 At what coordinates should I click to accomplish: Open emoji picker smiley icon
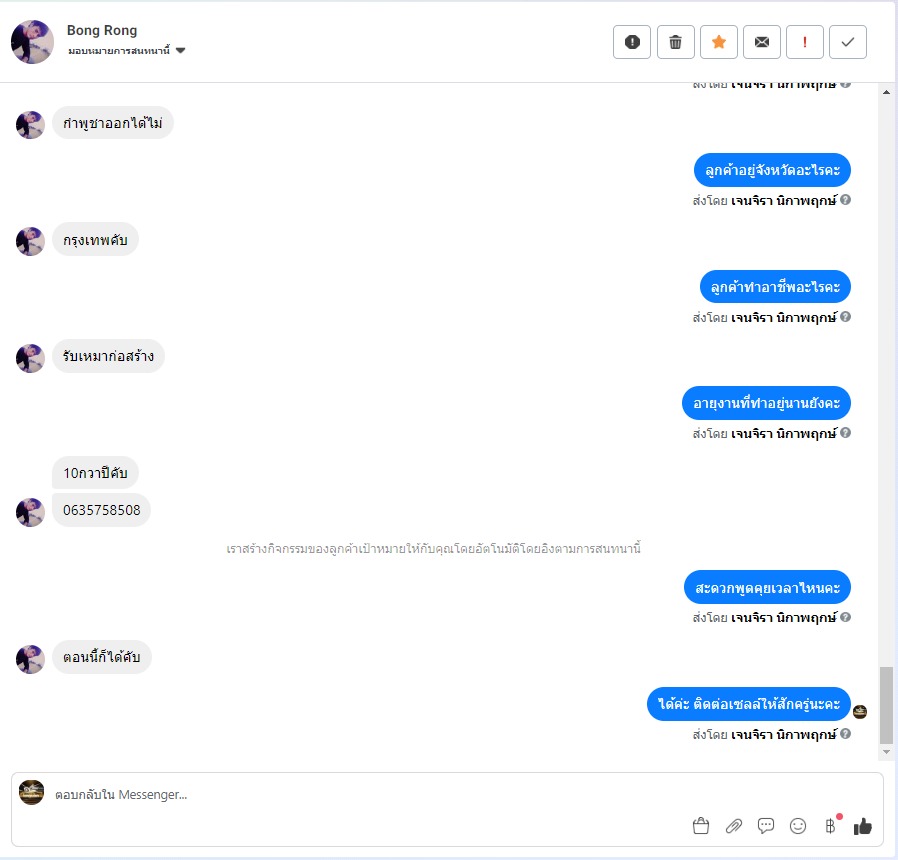[x=798, y=826]
